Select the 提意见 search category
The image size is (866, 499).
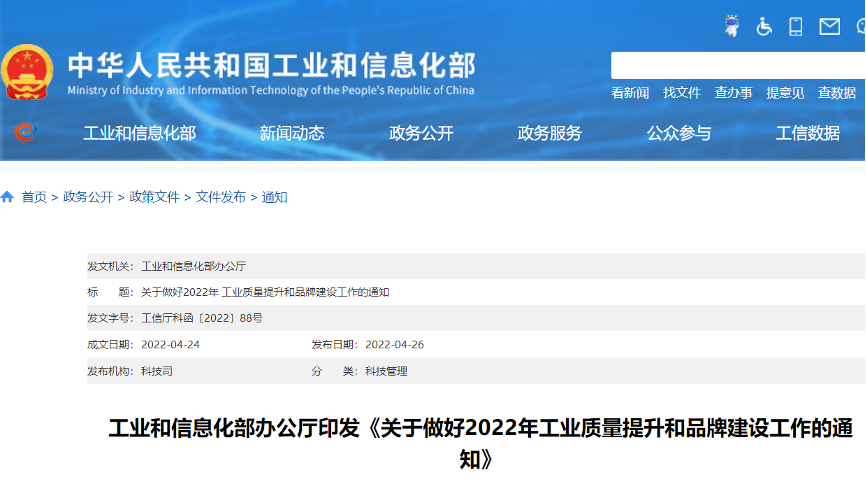pos(785,93)
